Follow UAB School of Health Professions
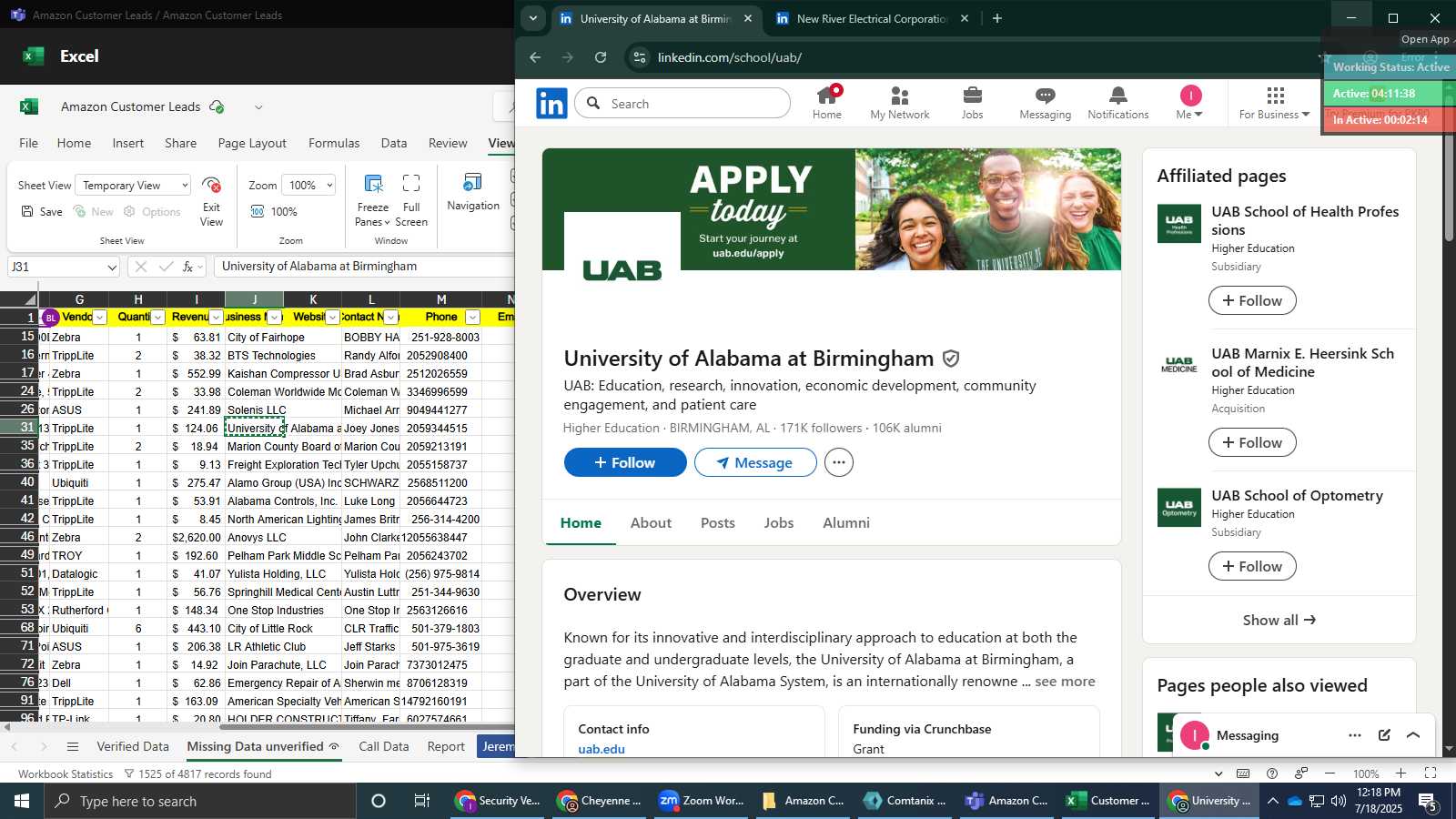Viewport: 1456px width, 819px height. pos(1252,300)
